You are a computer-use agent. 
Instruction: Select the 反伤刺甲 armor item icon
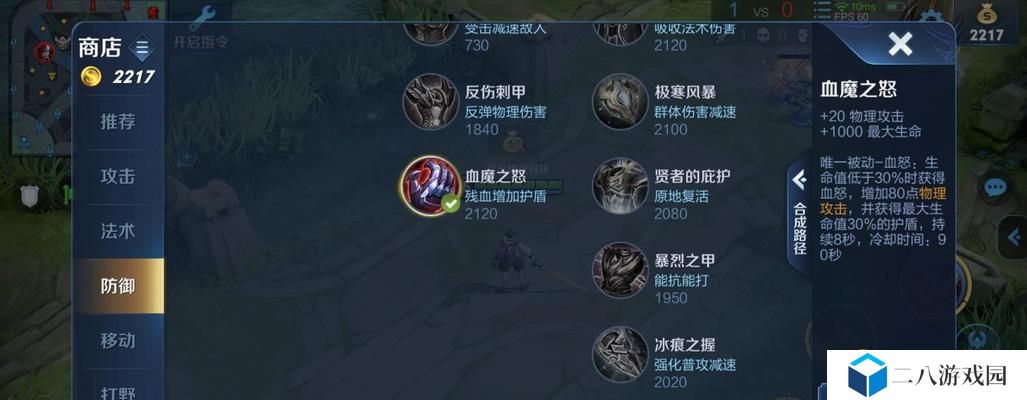click(x=430, y=101)
